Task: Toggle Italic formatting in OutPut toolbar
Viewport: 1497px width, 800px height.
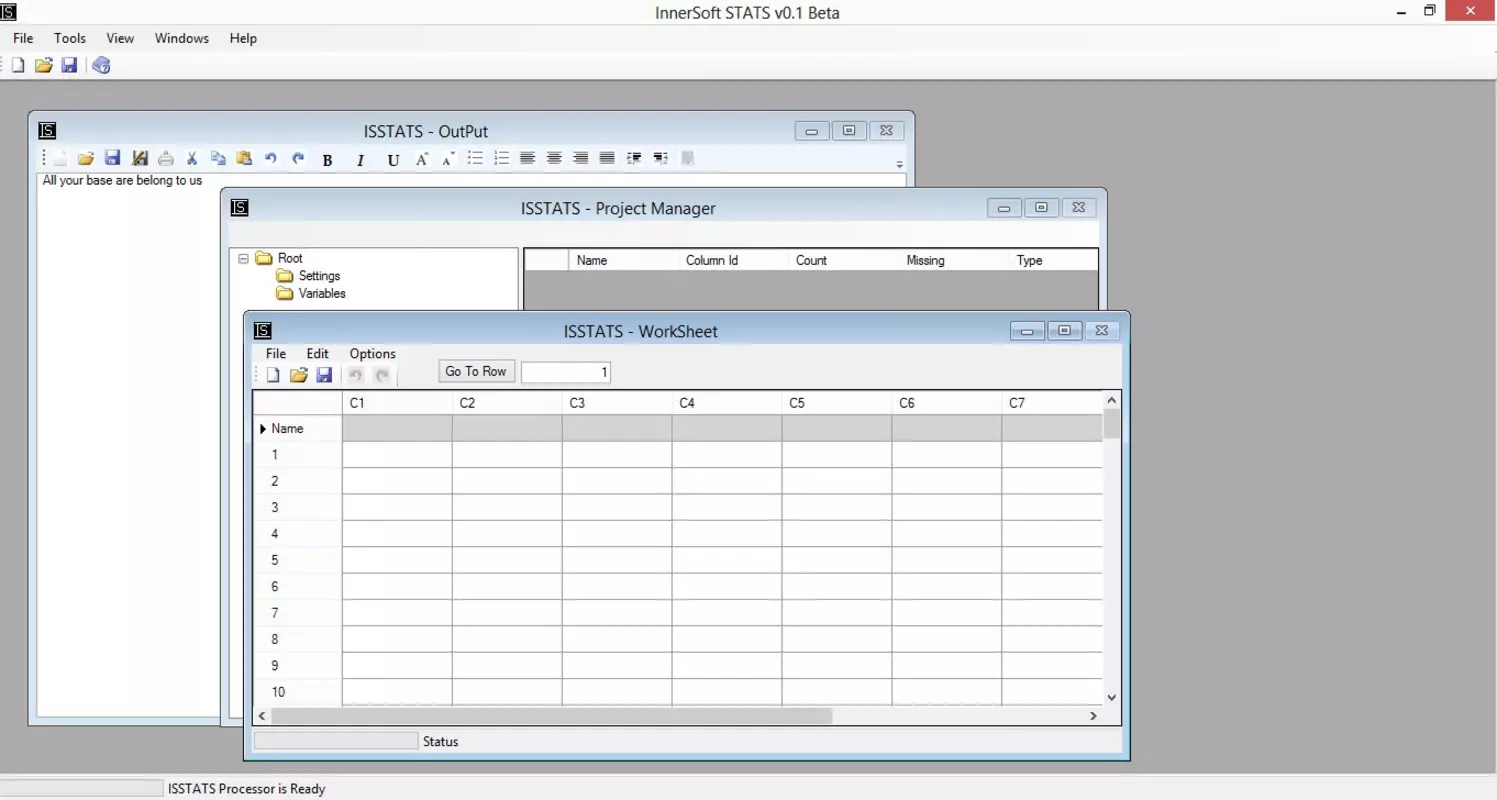Action: point(360,160)
